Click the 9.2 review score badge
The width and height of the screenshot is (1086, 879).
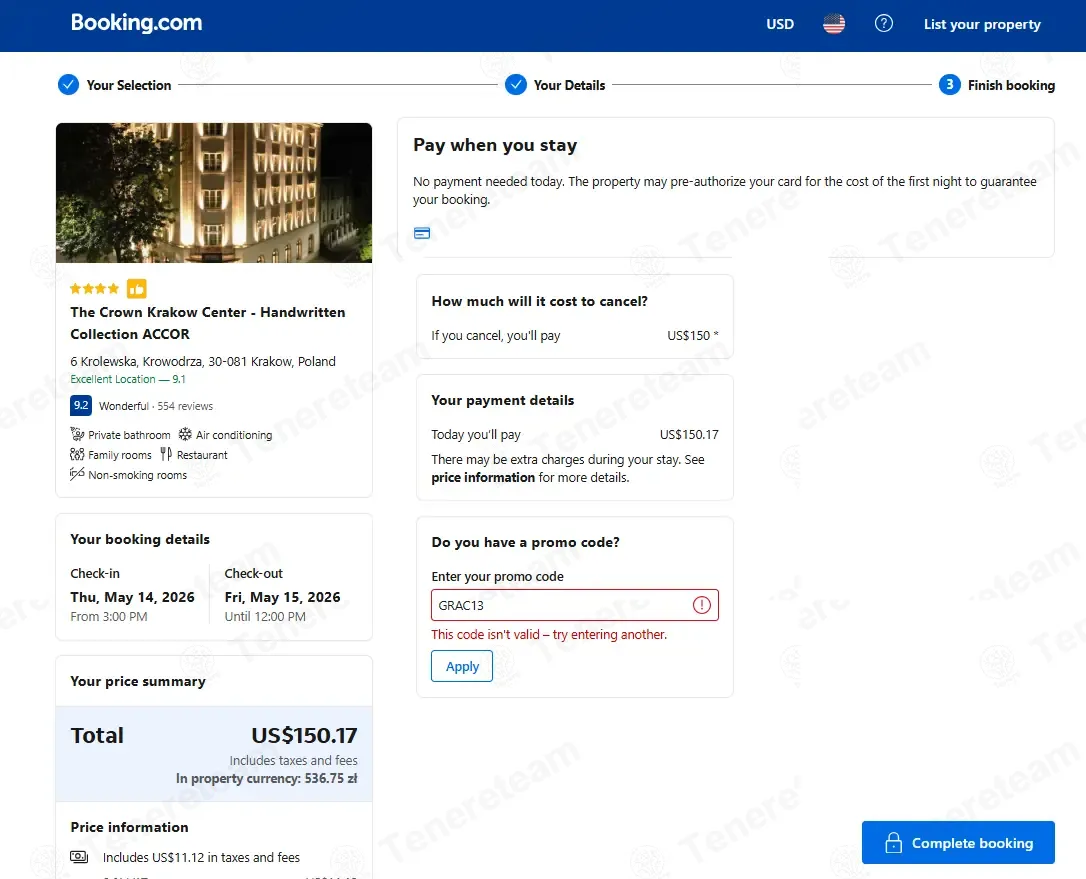pos(81,405)
